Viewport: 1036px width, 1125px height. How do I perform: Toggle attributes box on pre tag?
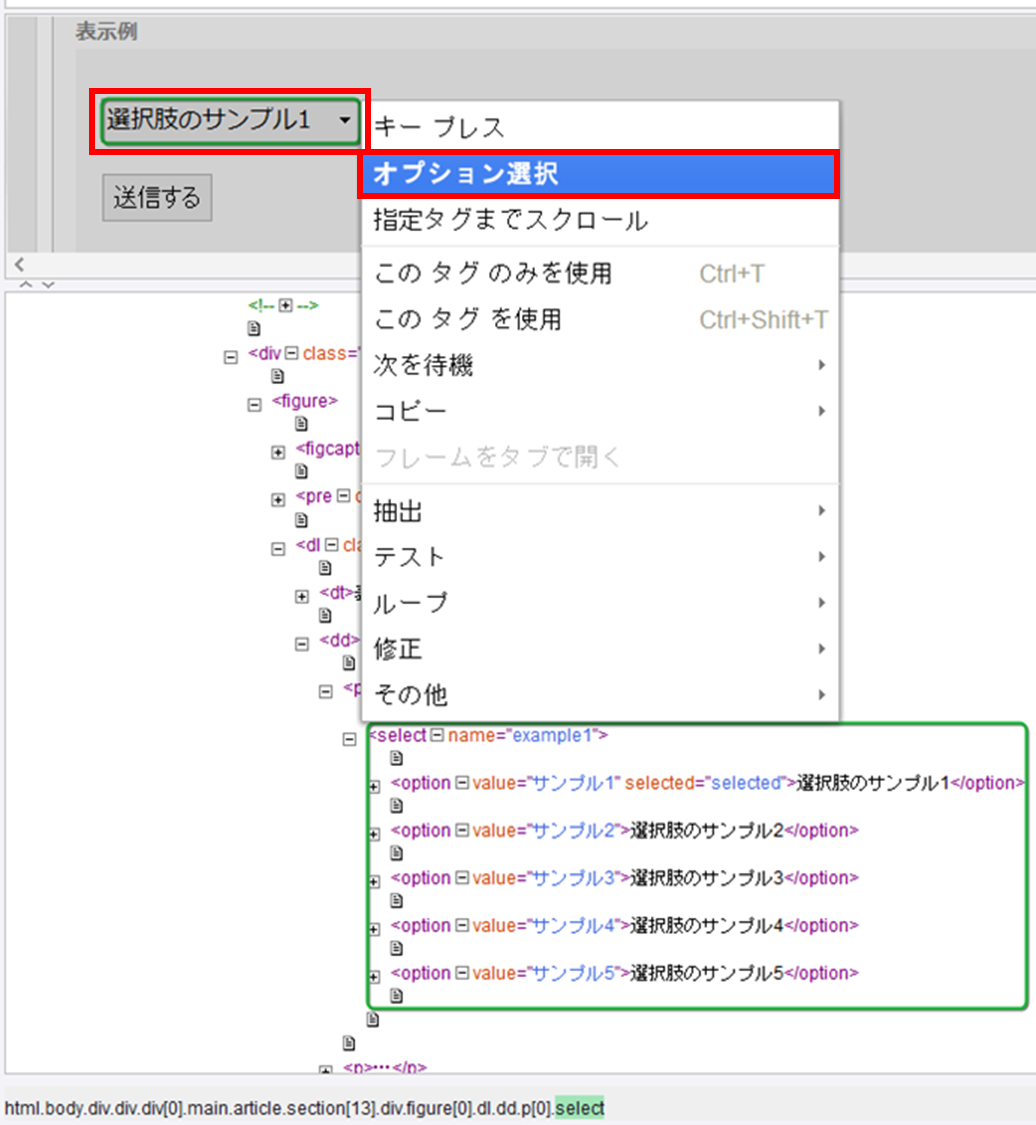click(344, 496)
